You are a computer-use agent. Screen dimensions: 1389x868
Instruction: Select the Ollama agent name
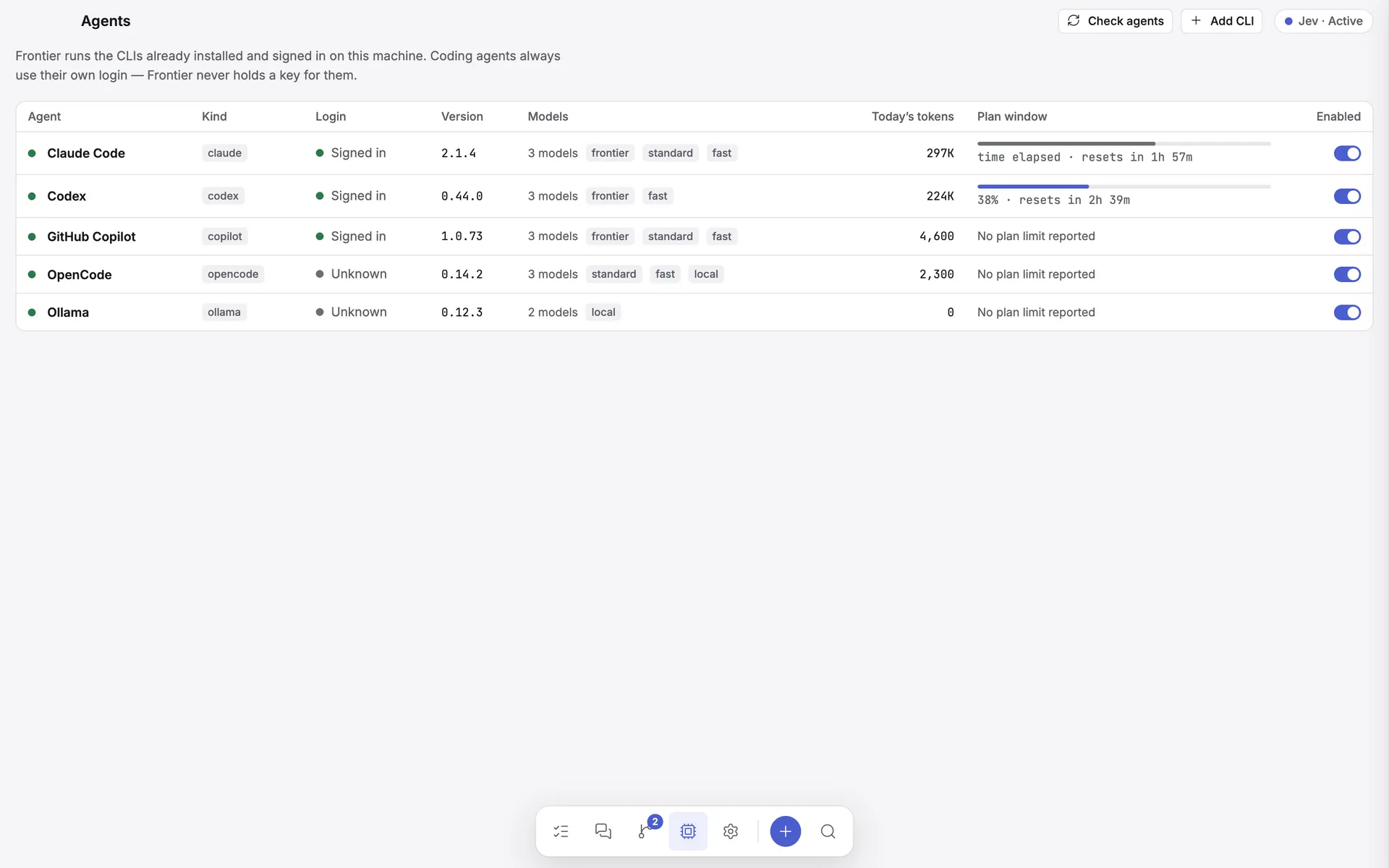68,312
